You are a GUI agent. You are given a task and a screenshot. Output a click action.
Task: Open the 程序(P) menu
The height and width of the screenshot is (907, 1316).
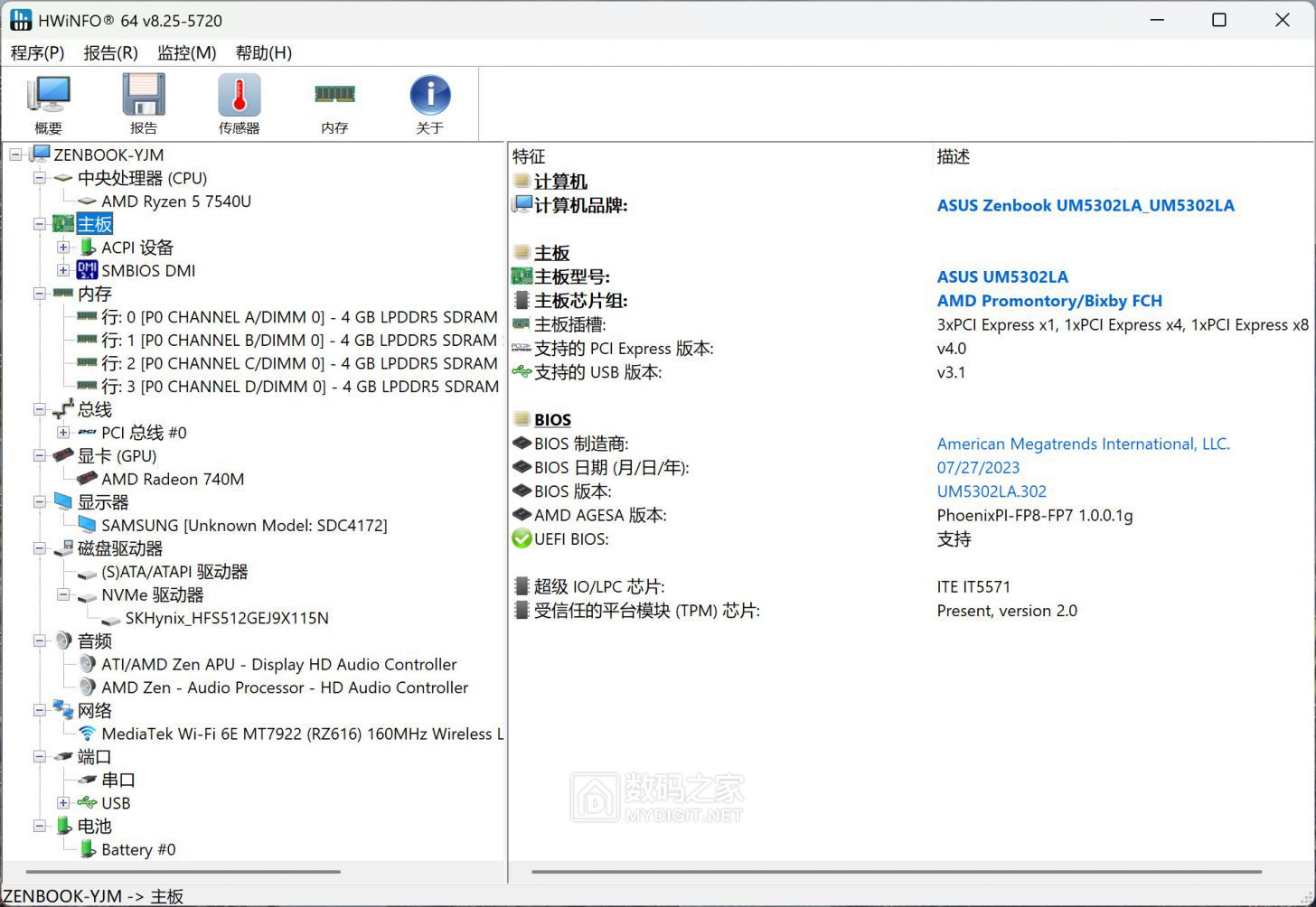38,52
